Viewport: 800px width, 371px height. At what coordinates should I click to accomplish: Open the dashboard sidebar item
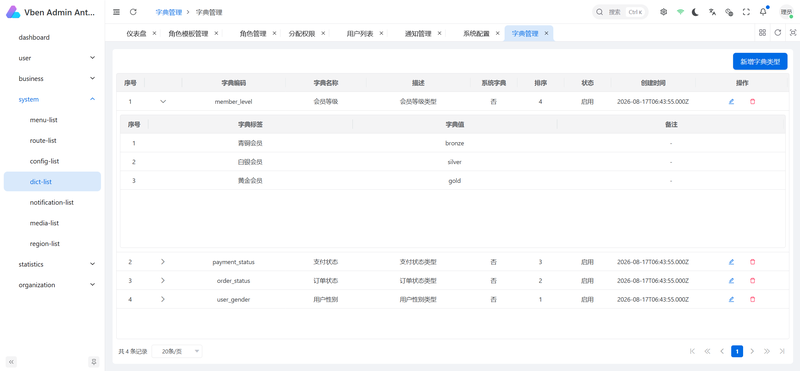52,37
